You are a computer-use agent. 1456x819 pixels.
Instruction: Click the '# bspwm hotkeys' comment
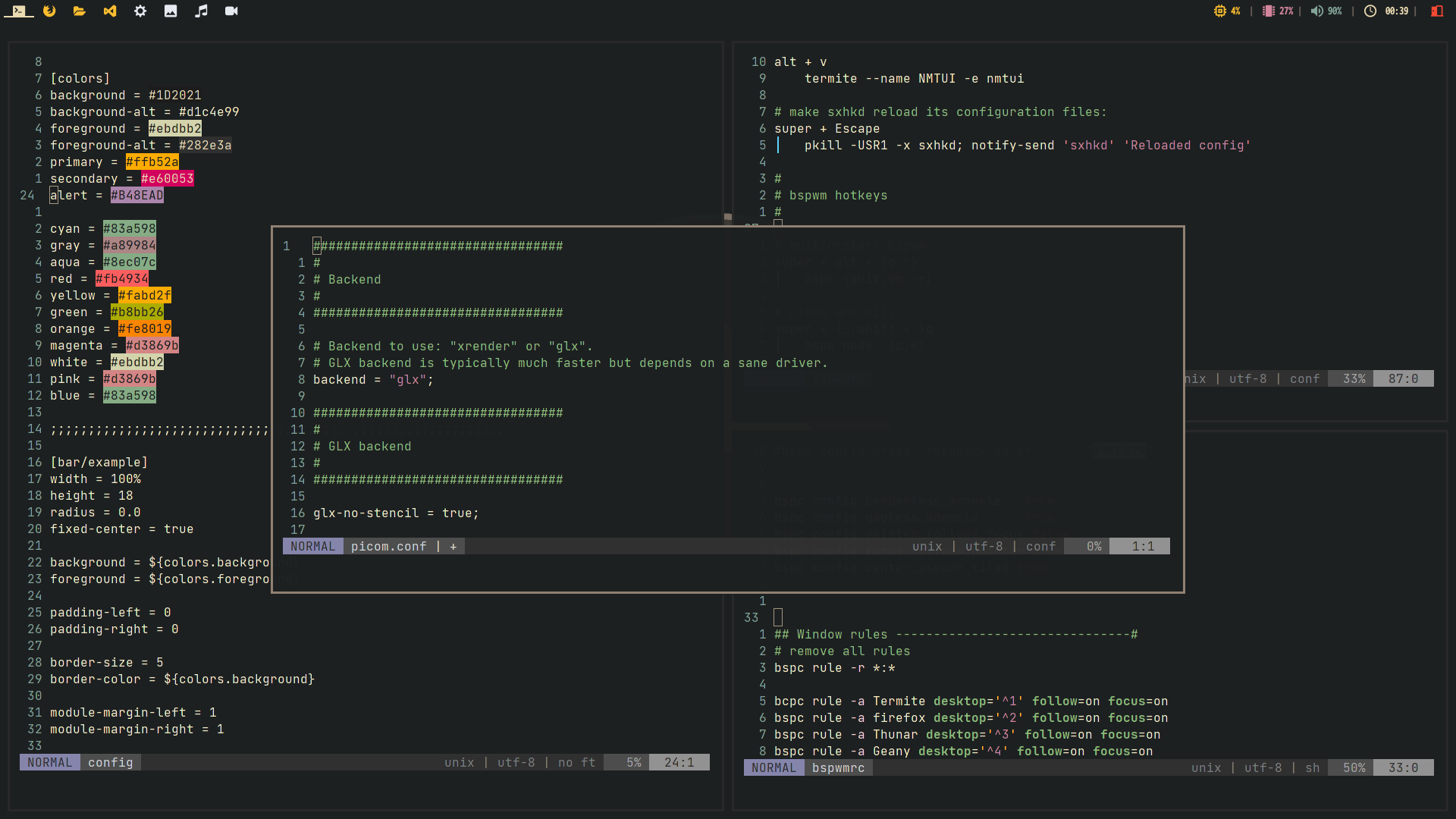coord(831,196)
